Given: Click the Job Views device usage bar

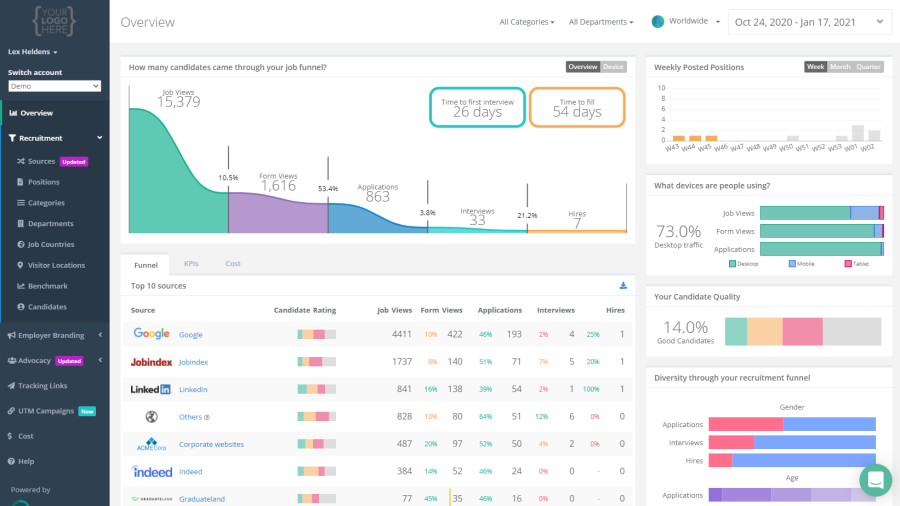Looking at the screenshot, I should 822,213.
